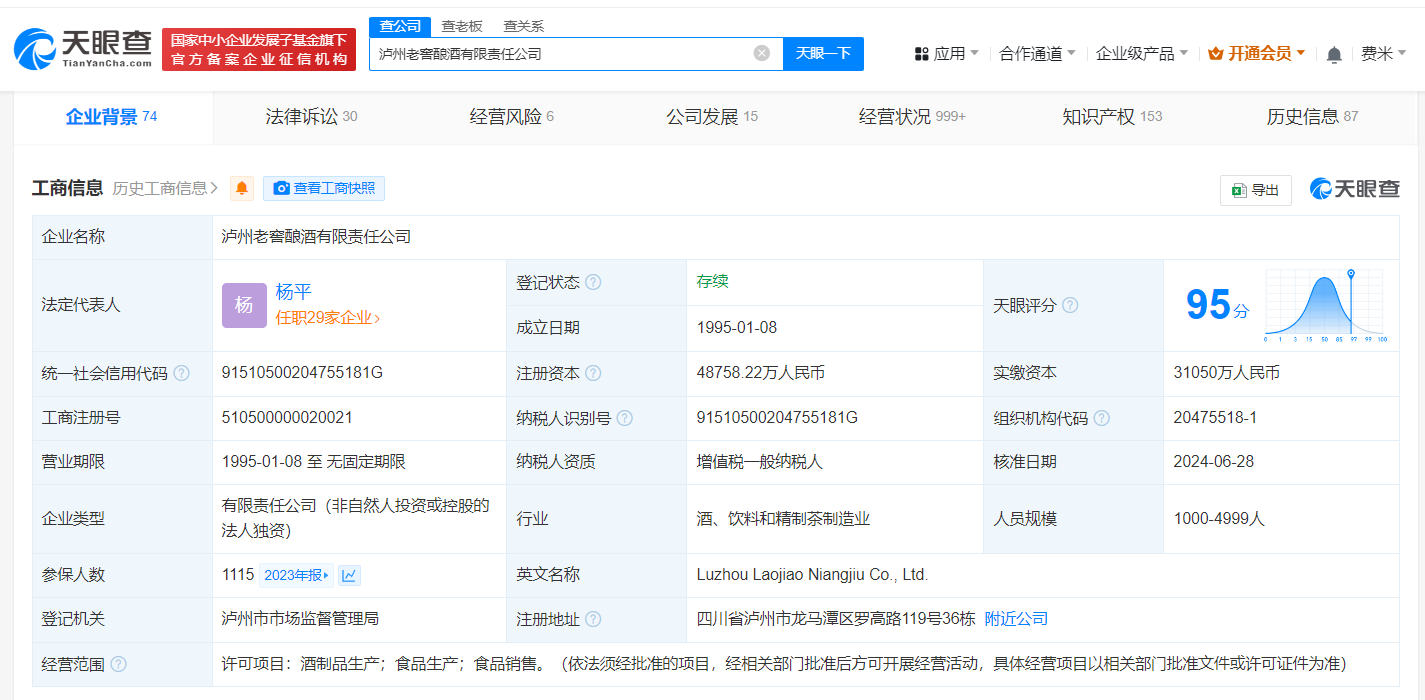Screen dimensions: 1425x700
Task: Open the 查老板 search tab
Action: (460, 26)
